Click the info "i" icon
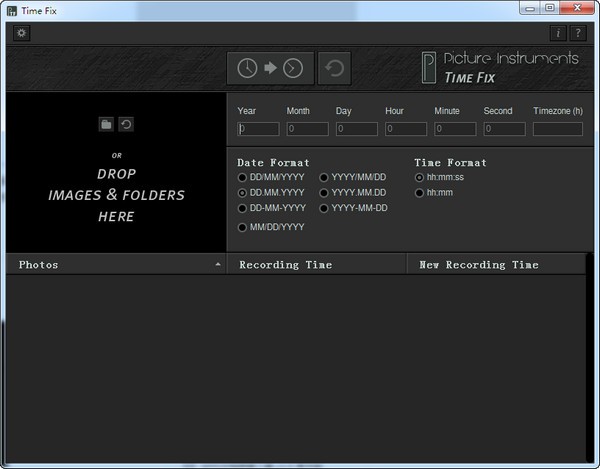The height and width of the screenshot is (469, 600). click(559, 33)
